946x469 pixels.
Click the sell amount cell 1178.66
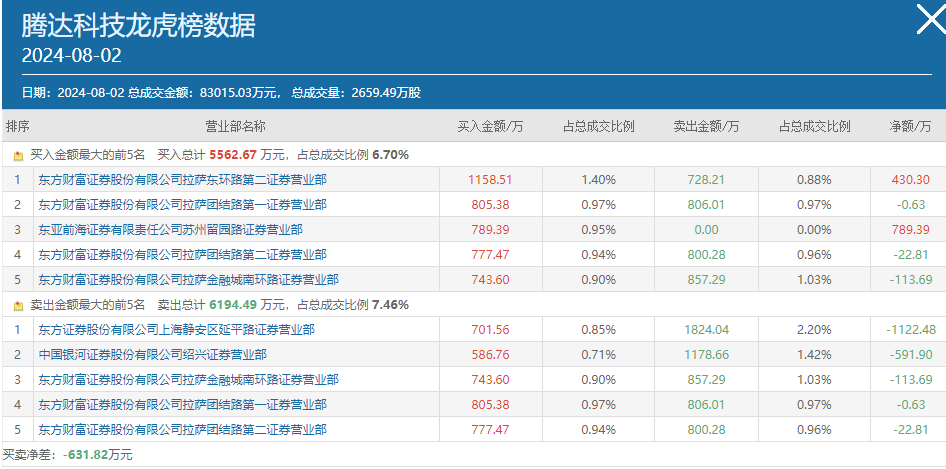(x=706, y=354)
